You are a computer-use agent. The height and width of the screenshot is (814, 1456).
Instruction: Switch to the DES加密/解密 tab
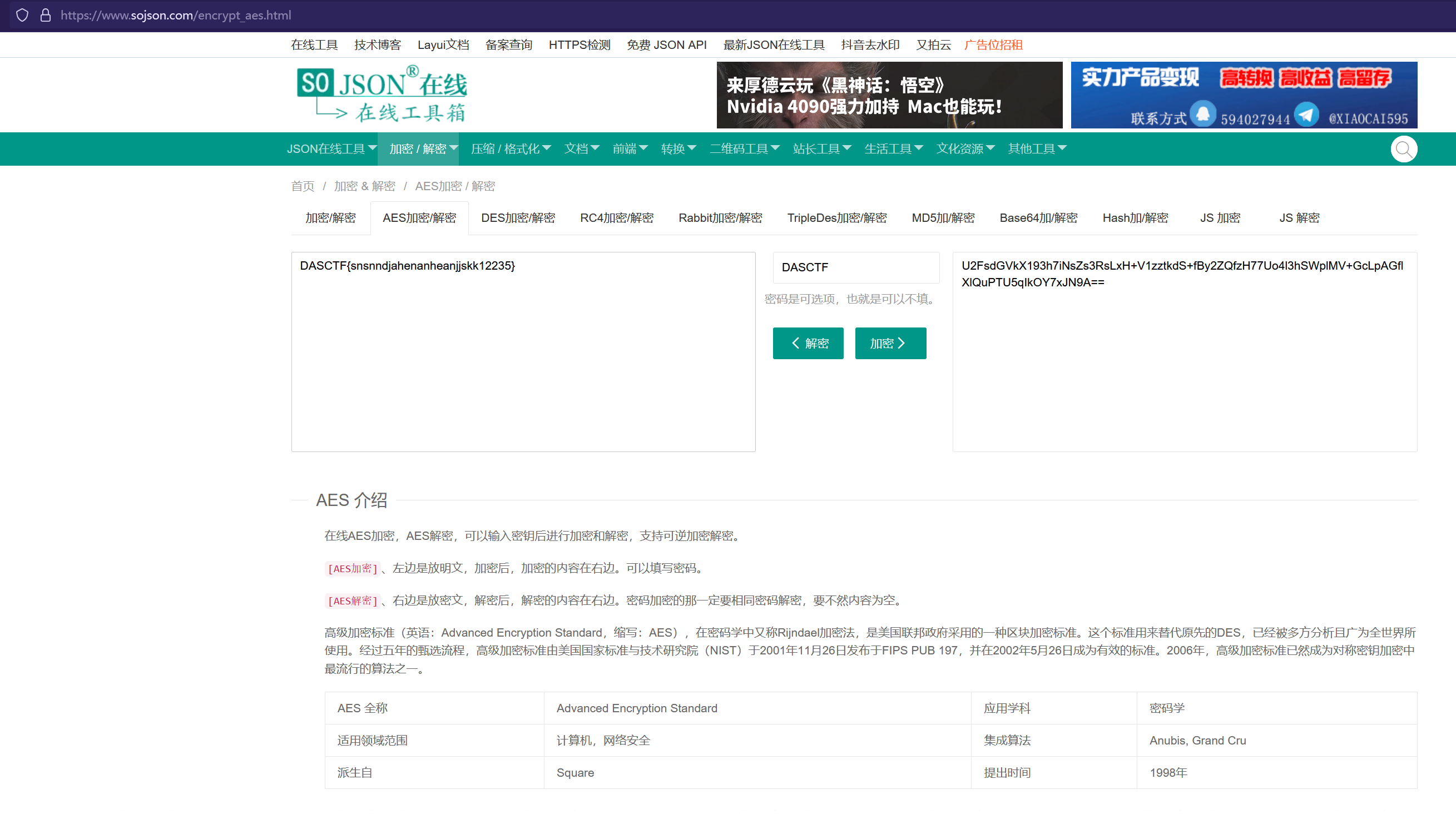[518, 218]
